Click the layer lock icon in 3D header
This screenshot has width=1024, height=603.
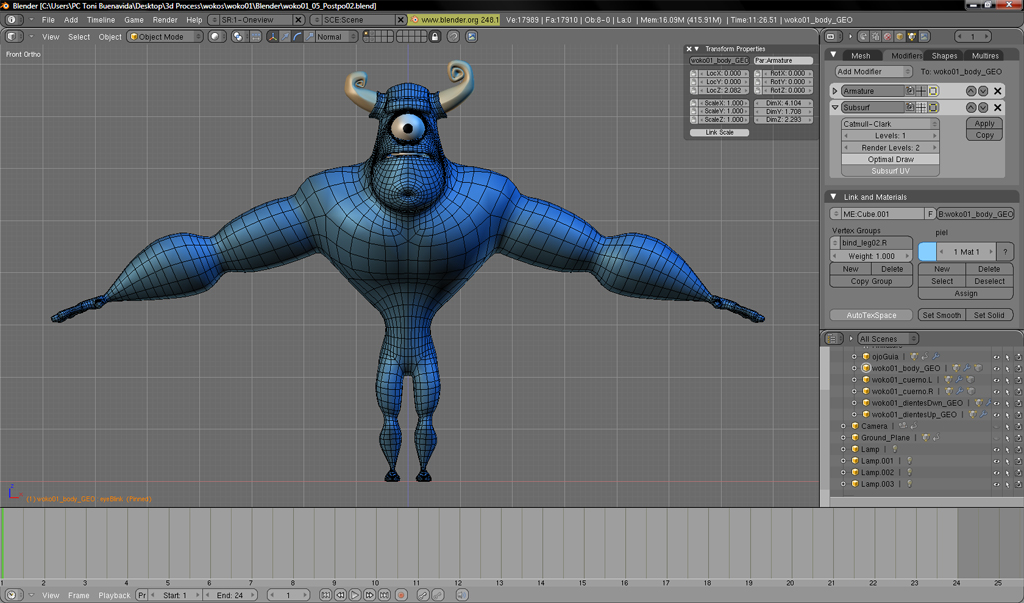(x=434, y=37)
